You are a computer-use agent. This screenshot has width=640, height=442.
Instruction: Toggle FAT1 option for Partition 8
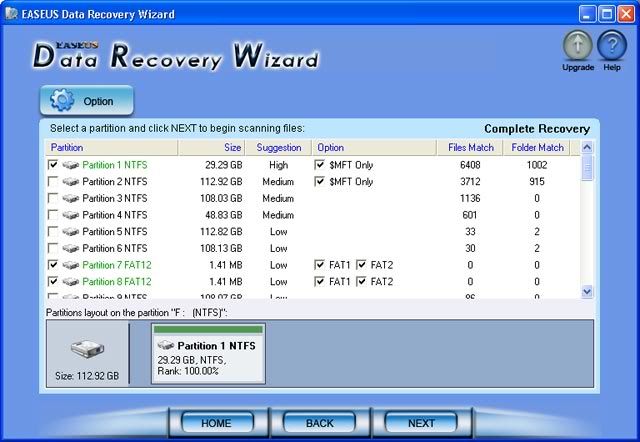(320, 281)
